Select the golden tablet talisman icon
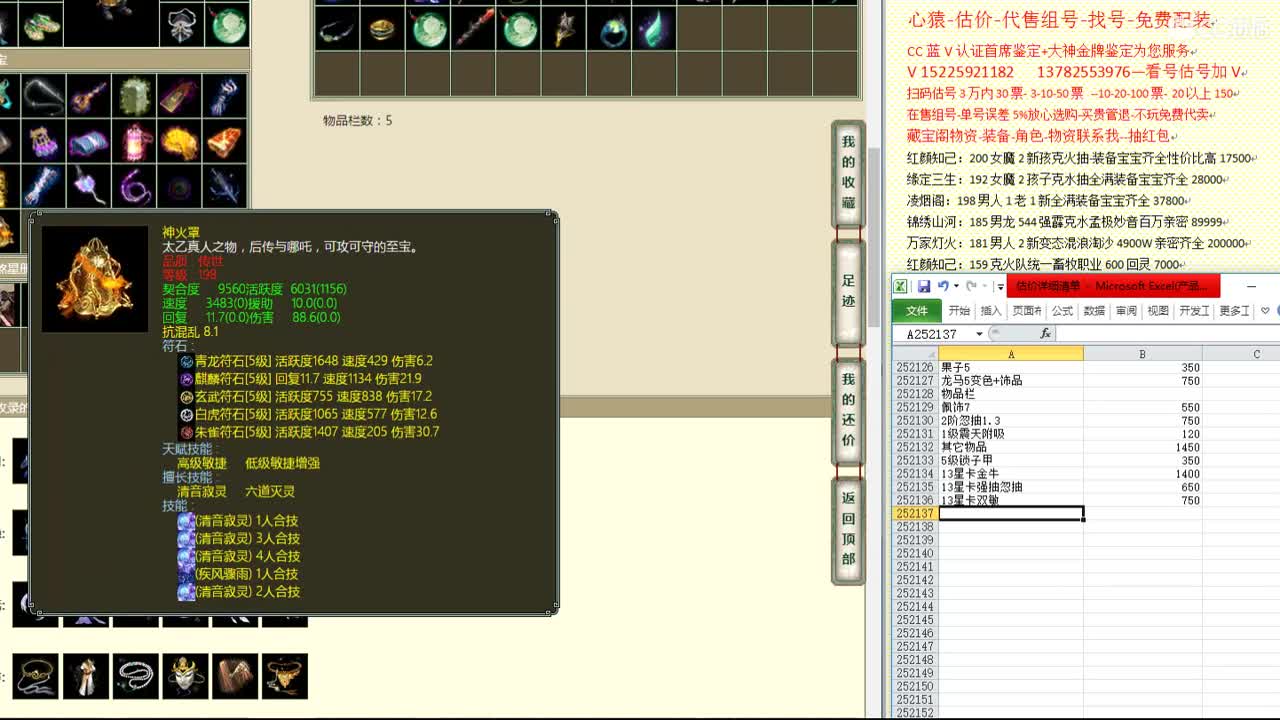This screenshot has height=720, width=1280. [180, 97]
